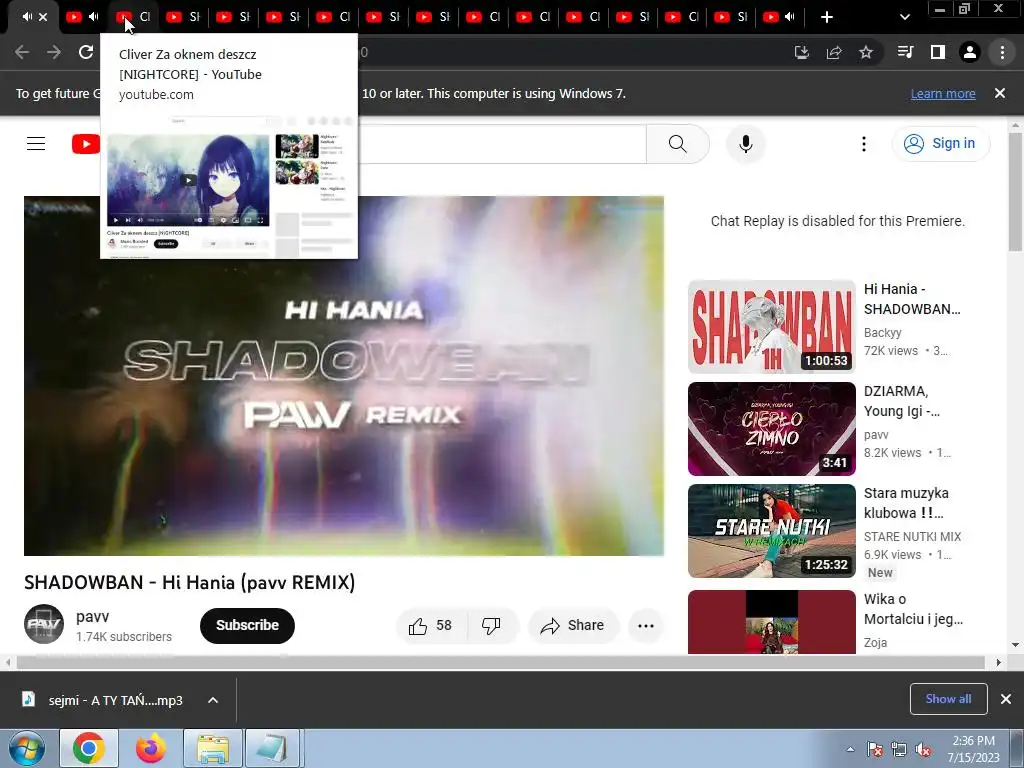The width and height of the screenshot is (1024, 768).
Task: Follow the Learn more link in the info bar
Action: (943, 93)
